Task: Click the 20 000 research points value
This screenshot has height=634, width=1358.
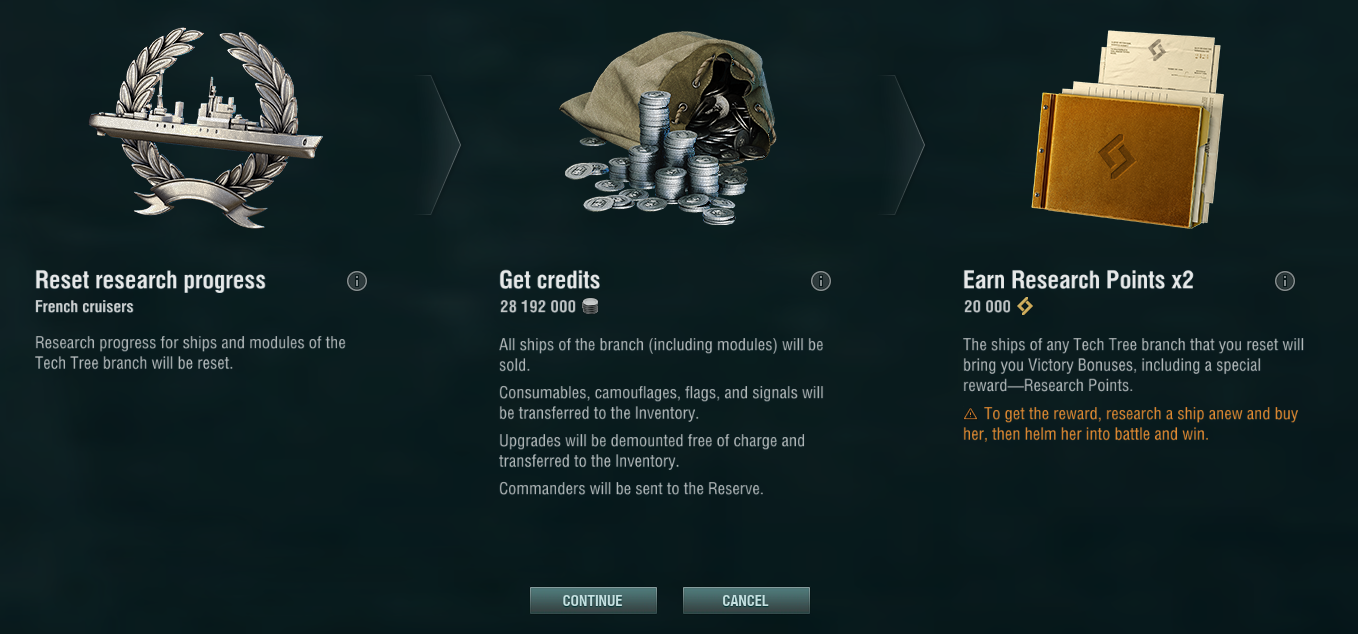Action: pos(987,307)
